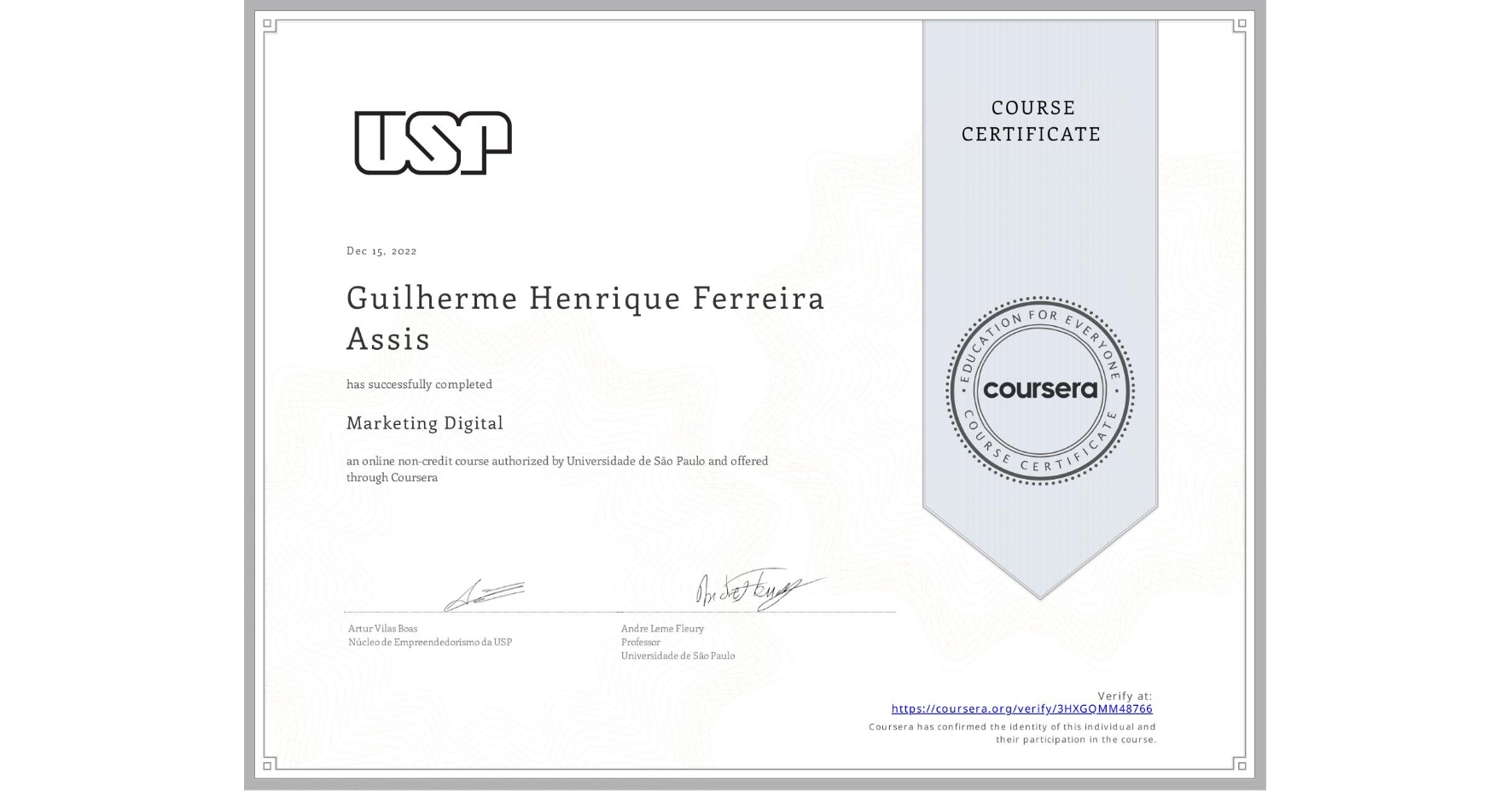The height and width of the screenshot is (792, 1512).
Task: Click the has successfully completed text
Action: click(x=418, y=384)
